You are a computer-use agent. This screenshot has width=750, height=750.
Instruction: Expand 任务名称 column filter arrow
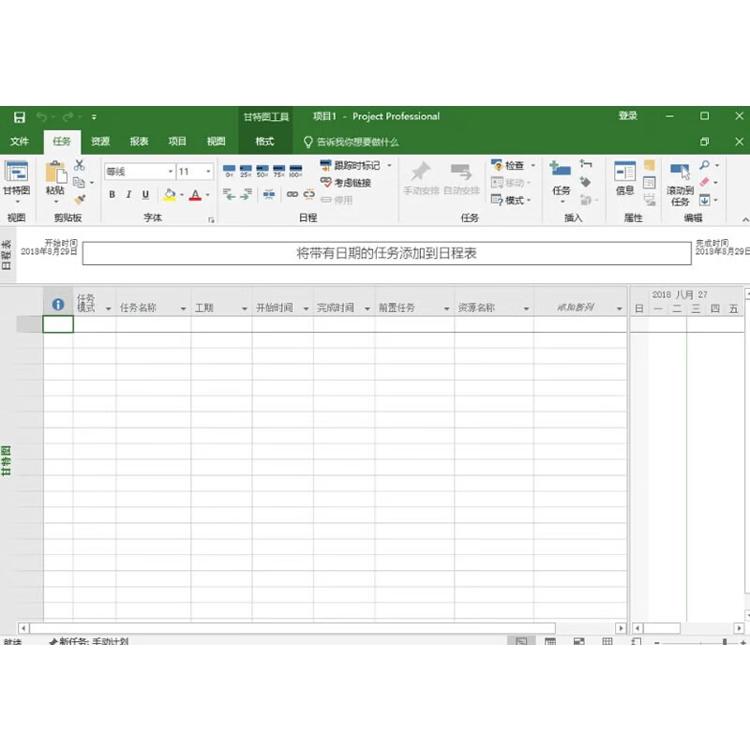click(x=183, y=309)
